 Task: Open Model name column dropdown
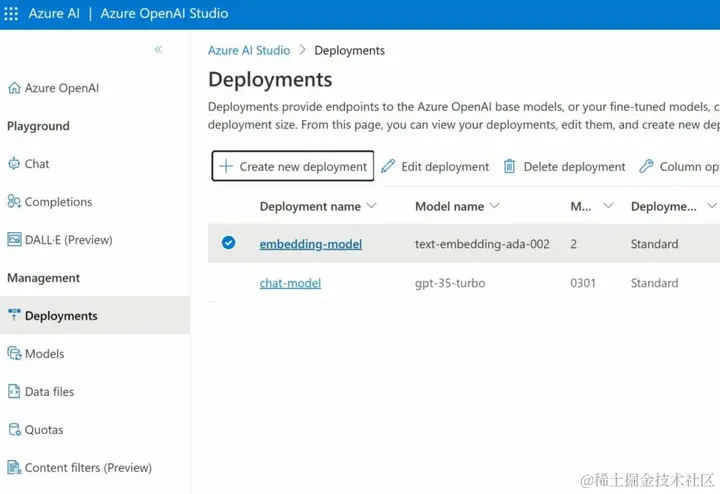(495, 205)
